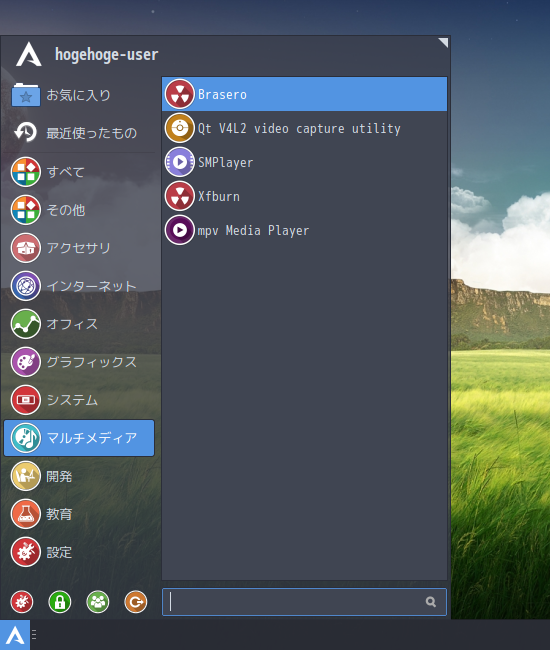Open the アクセサリ accessories category
The width and height of the screenshot is (550, 650).
click(x=79, y=248)
